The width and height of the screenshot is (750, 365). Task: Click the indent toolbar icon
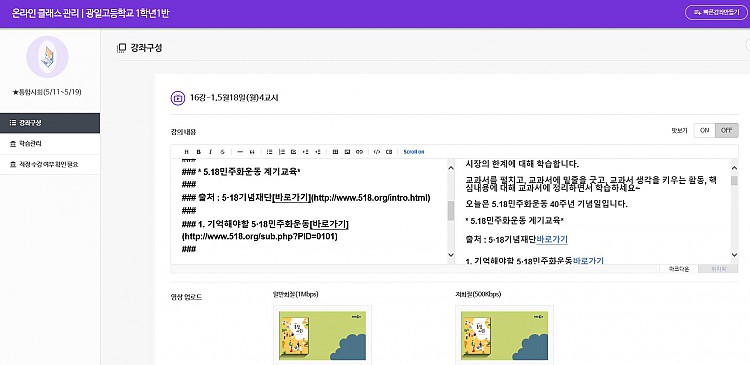pos(306,152)
